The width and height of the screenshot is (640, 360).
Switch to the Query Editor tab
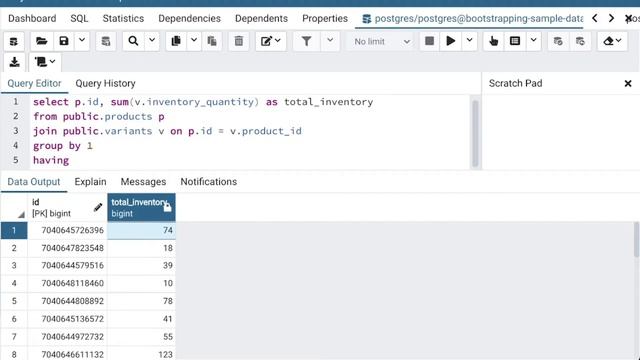(x=34, y=83)
